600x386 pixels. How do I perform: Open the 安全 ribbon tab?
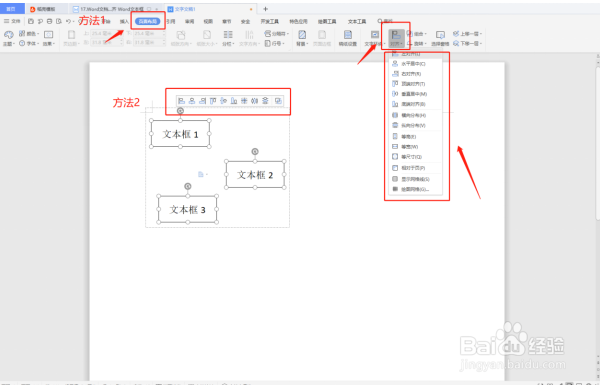245,21
